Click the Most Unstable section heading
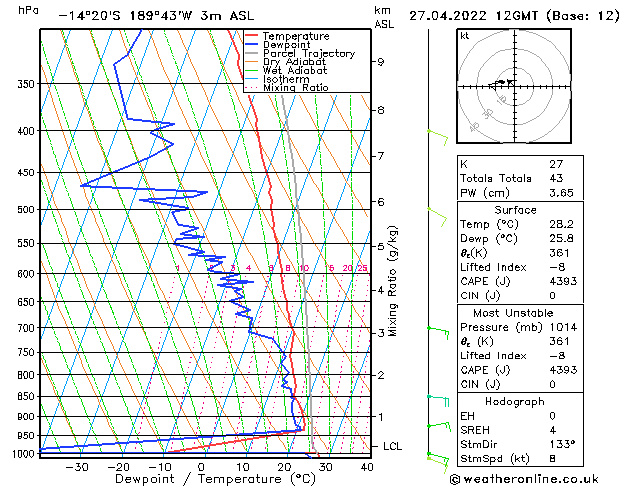Screen dimensions: 629x486 click(513, 313)
